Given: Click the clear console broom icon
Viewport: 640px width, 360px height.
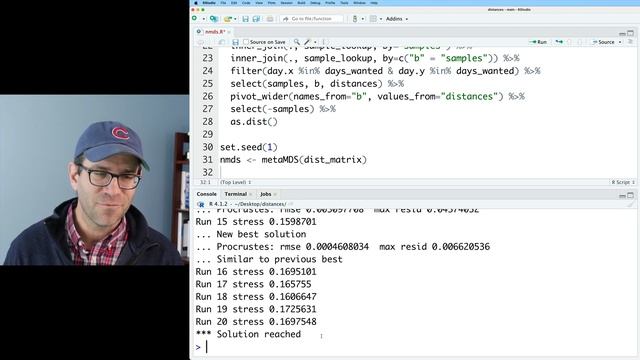Looking at the screenshot, I should 631,204.
